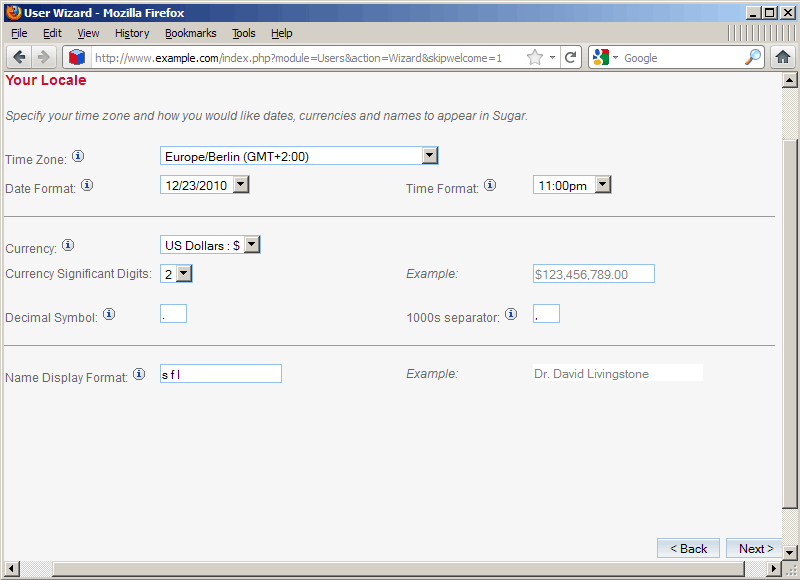Open the Bookmarks menu

pos(190,33)
